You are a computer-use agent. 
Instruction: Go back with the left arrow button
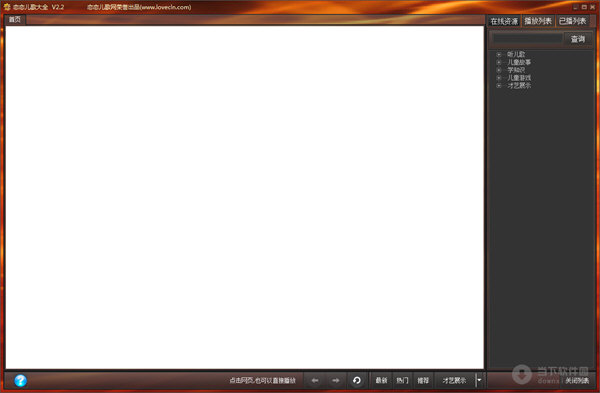(315, 380)
